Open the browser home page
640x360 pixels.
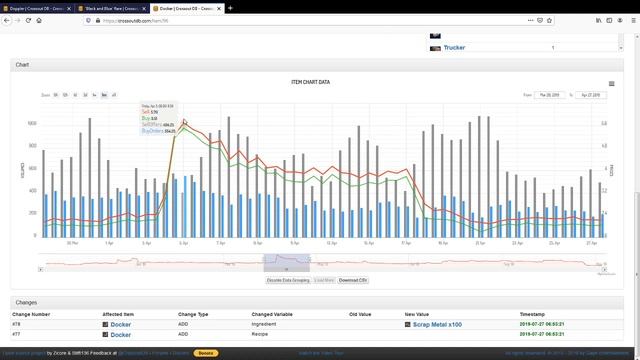point(39,20)
